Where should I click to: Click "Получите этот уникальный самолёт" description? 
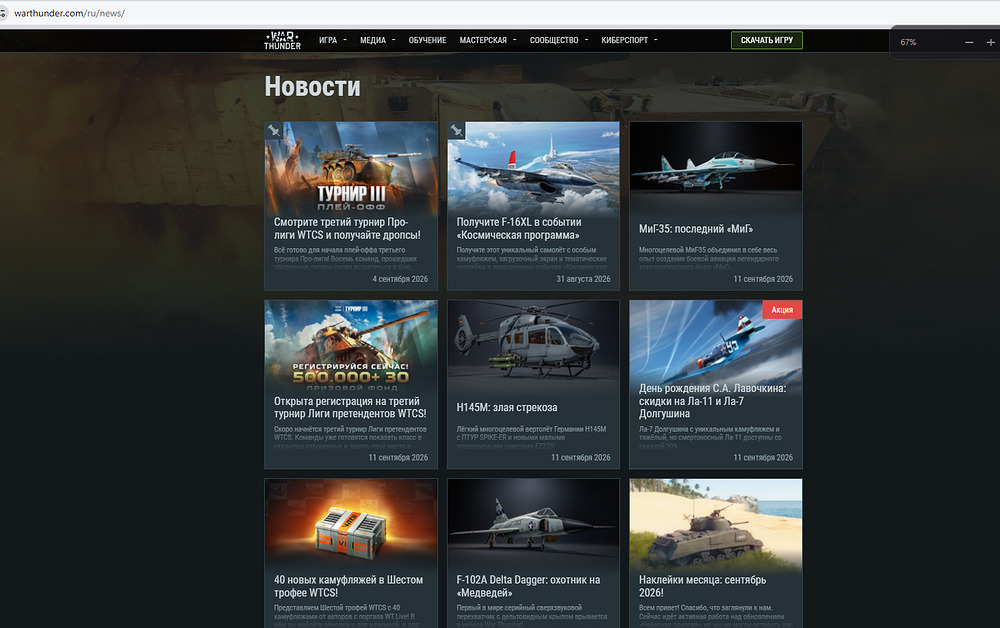(x=531, y=258)
